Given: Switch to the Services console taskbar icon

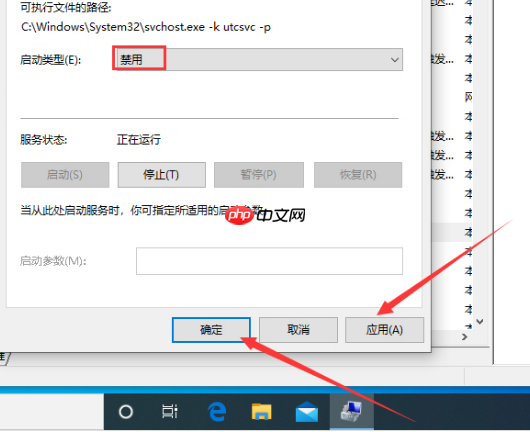Looking at the screenshot, I should click(x=352, y=412).
